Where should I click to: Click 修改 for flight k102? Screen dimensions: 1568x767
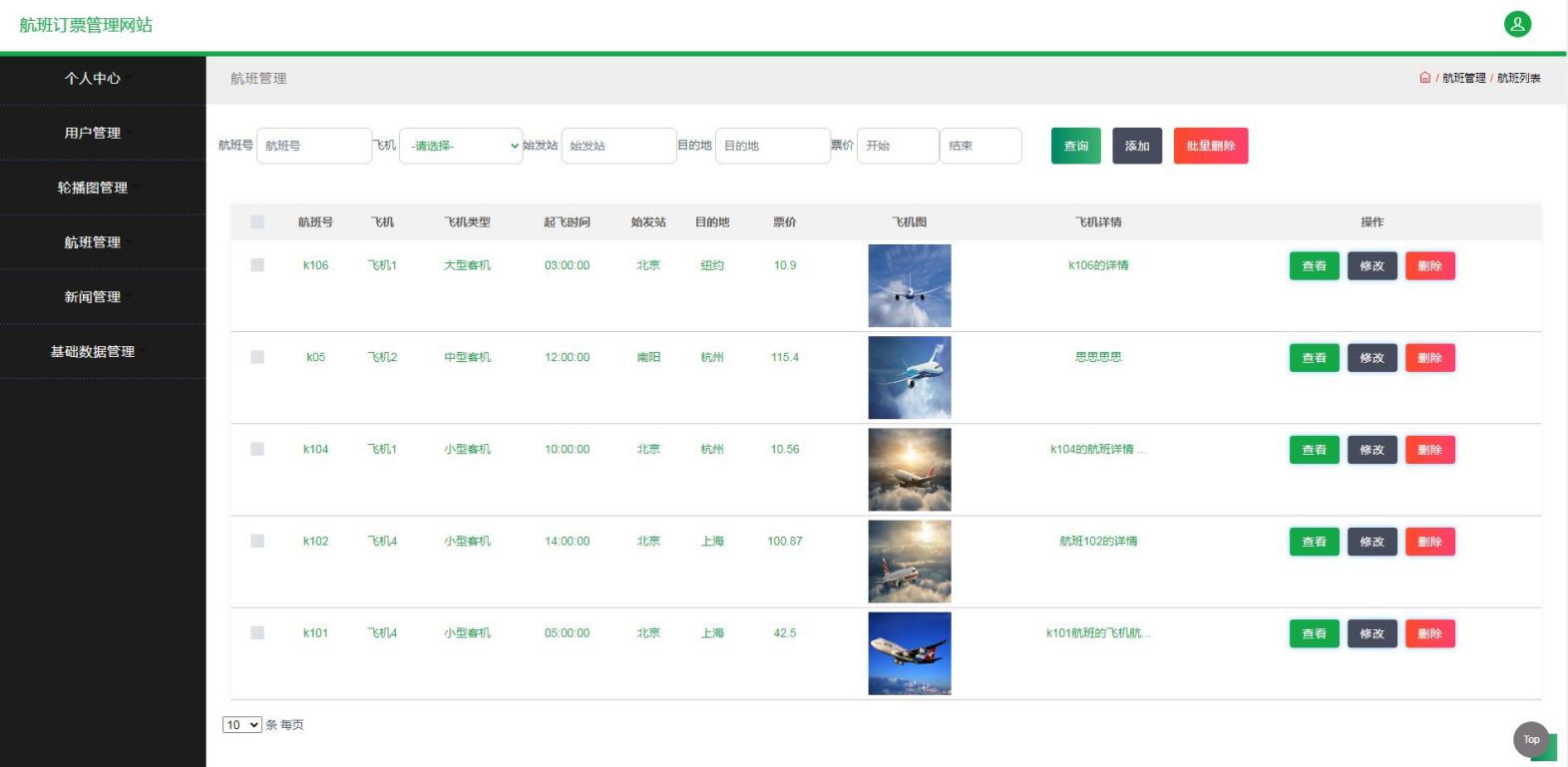1372,542
